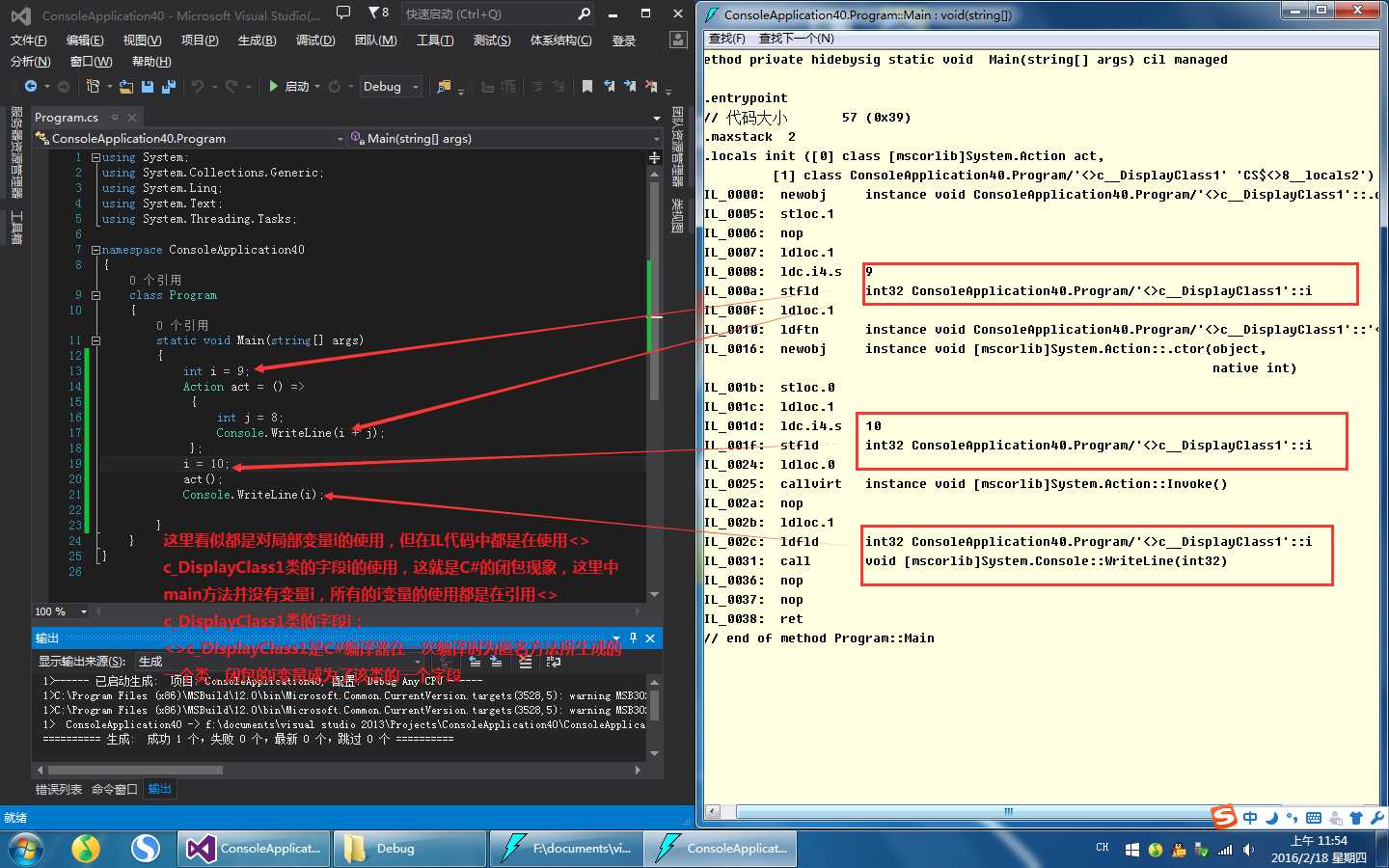Click the output panel horizontal scrollbar
1389x868 pixels.
click(x=135, y=770)
